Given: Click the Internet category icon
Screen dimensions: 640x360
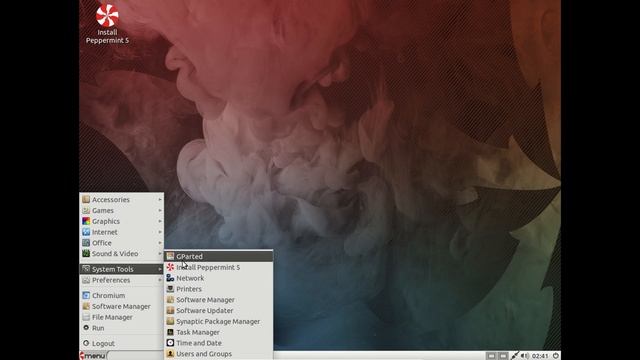Looking at the screenshot, I should click(x=86, y=232).
